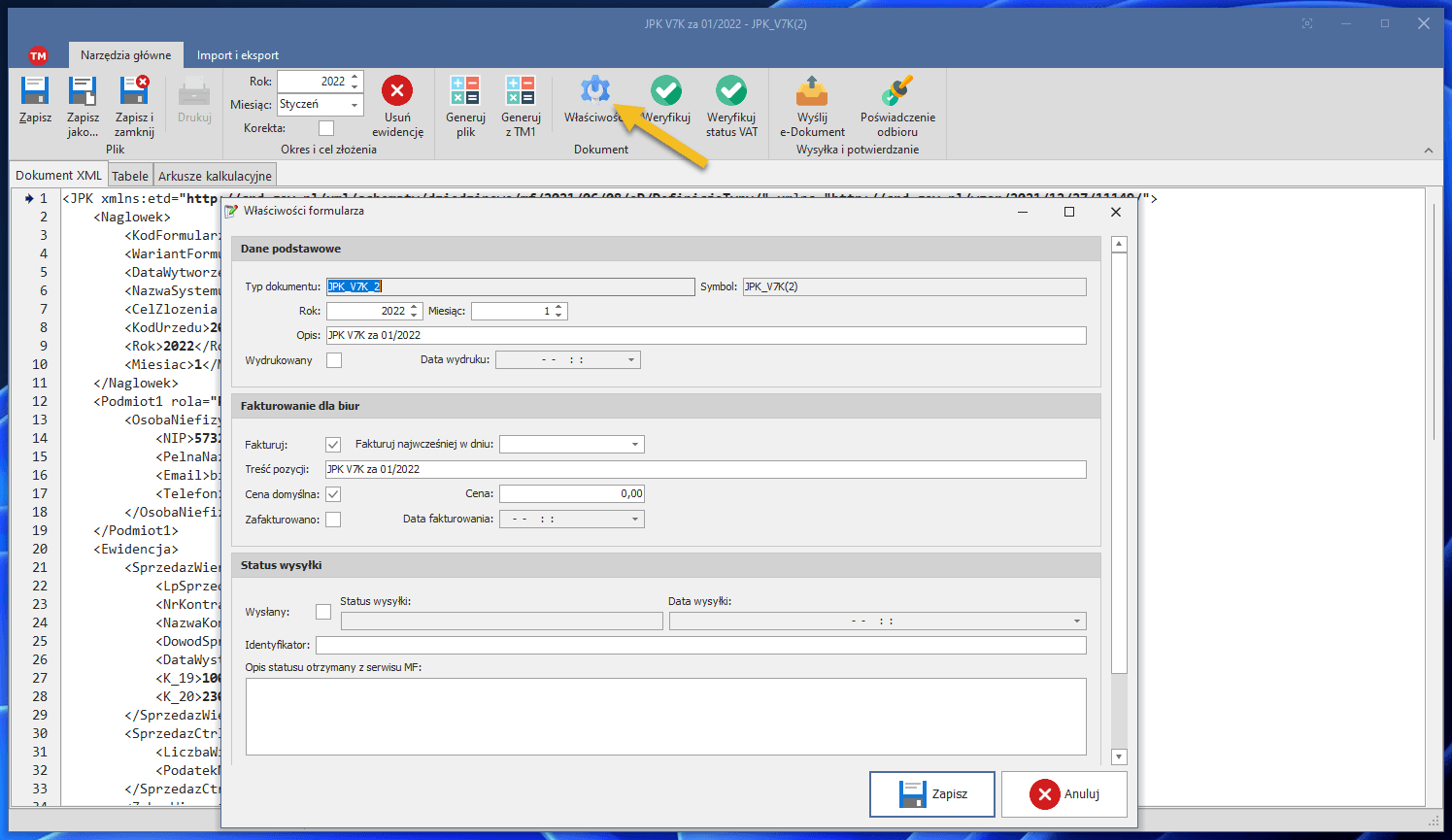The width and height of the screenshot is (1452, 840).
Task: Switch to the Tabele tab
Action: 130,176
